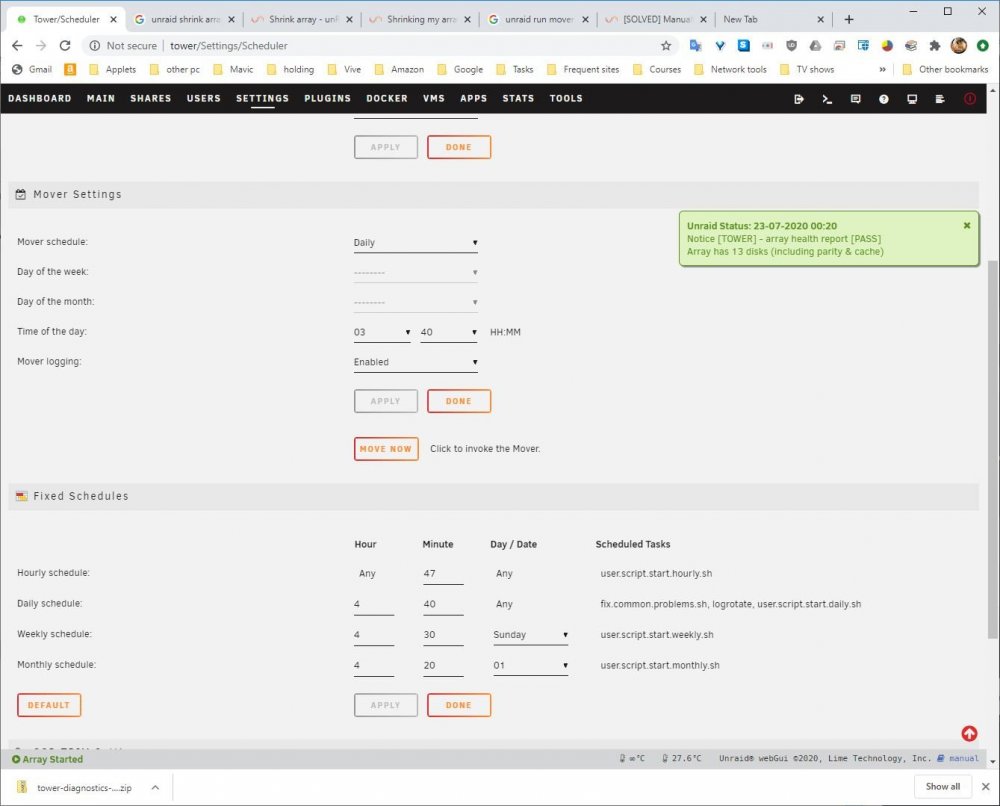Click Apply in Fixed Schedules
This screenshot has height=806, width=1000.
(386, 705)
